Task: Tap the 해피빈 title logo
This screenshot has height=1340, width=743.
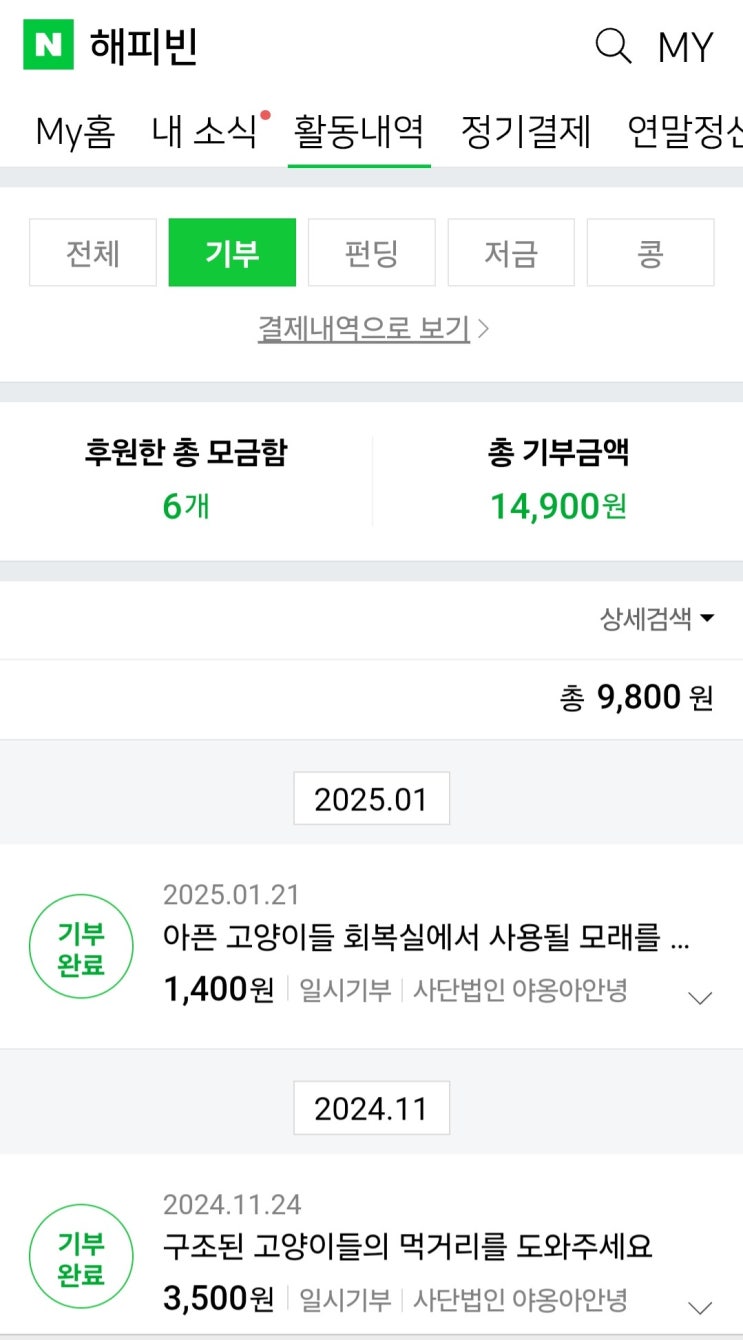Action: 143,46
